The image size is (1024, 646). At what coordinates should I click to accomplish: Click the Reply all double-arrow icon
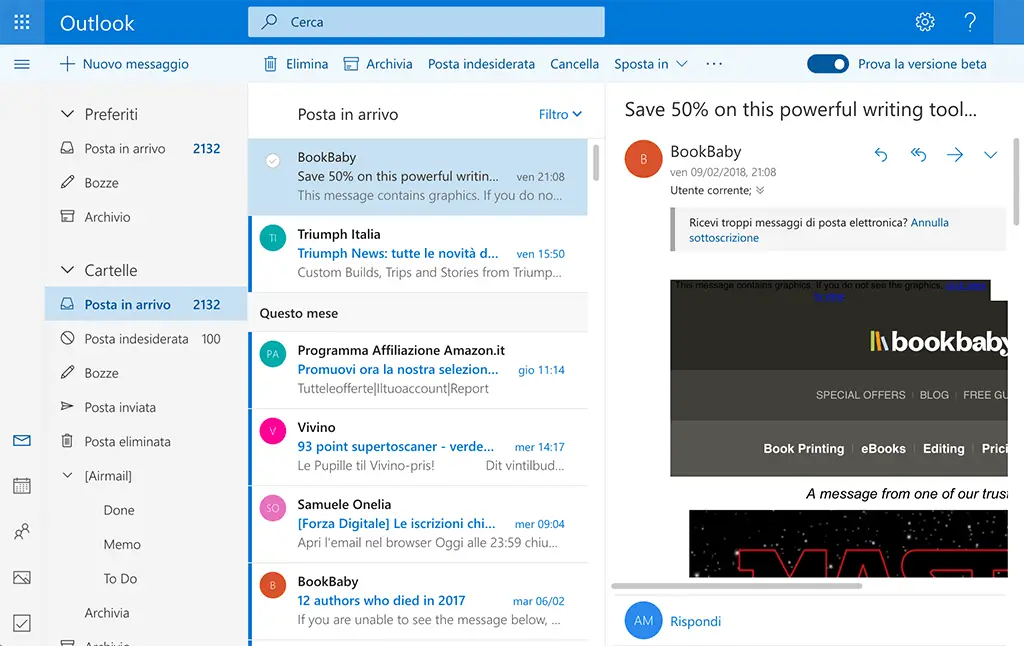click(x=918, y=154)
